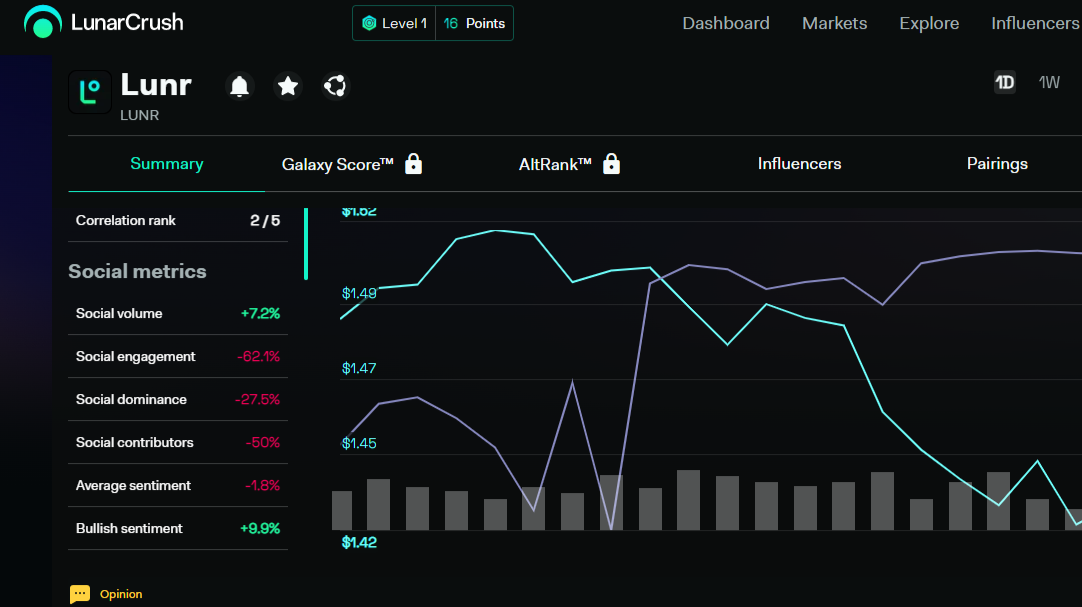1082x607 pixels.
Task: Select the Bullish sentiment metric
Action: (178, 528)
